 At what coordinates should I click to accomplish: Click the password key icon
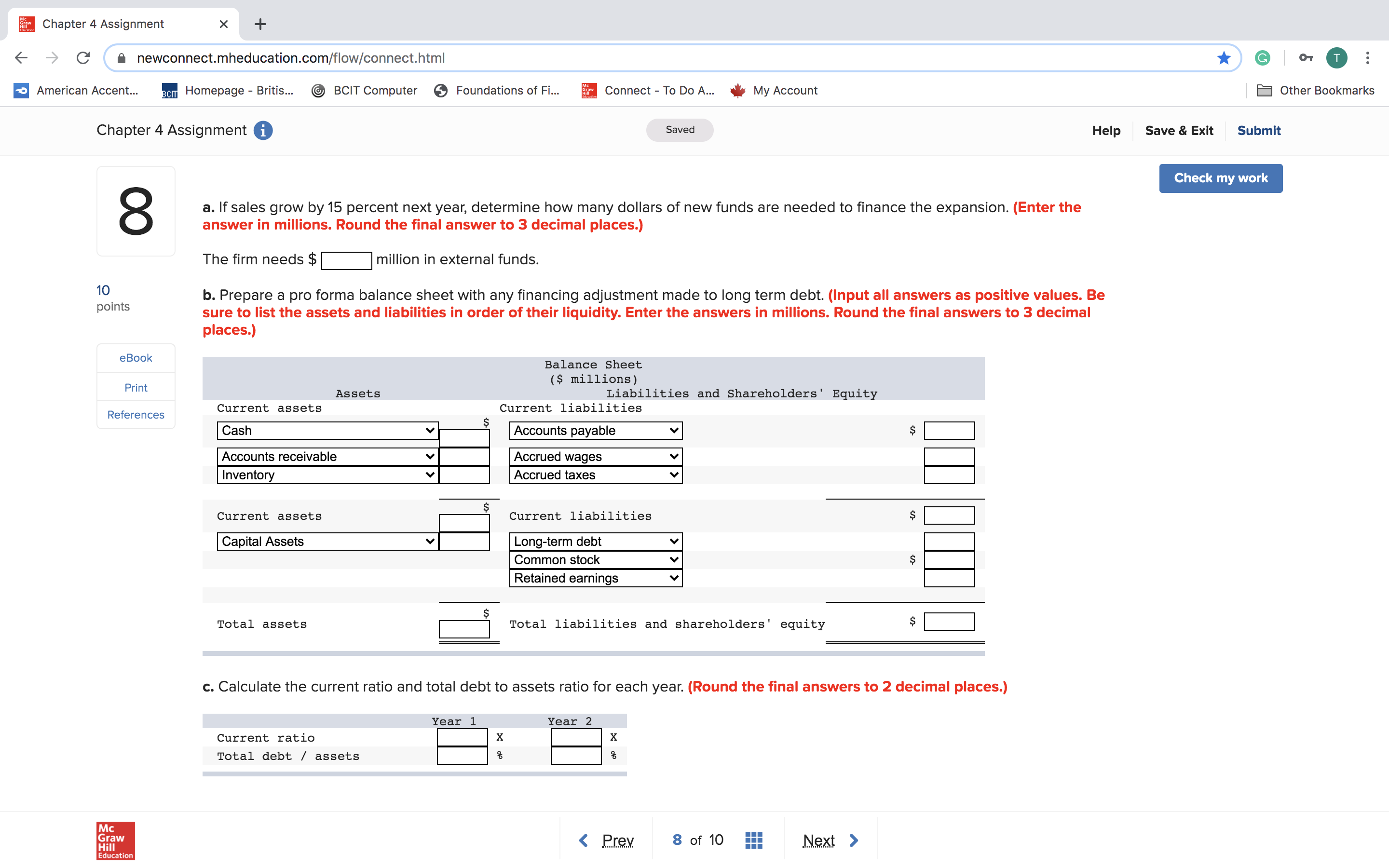1305,58
